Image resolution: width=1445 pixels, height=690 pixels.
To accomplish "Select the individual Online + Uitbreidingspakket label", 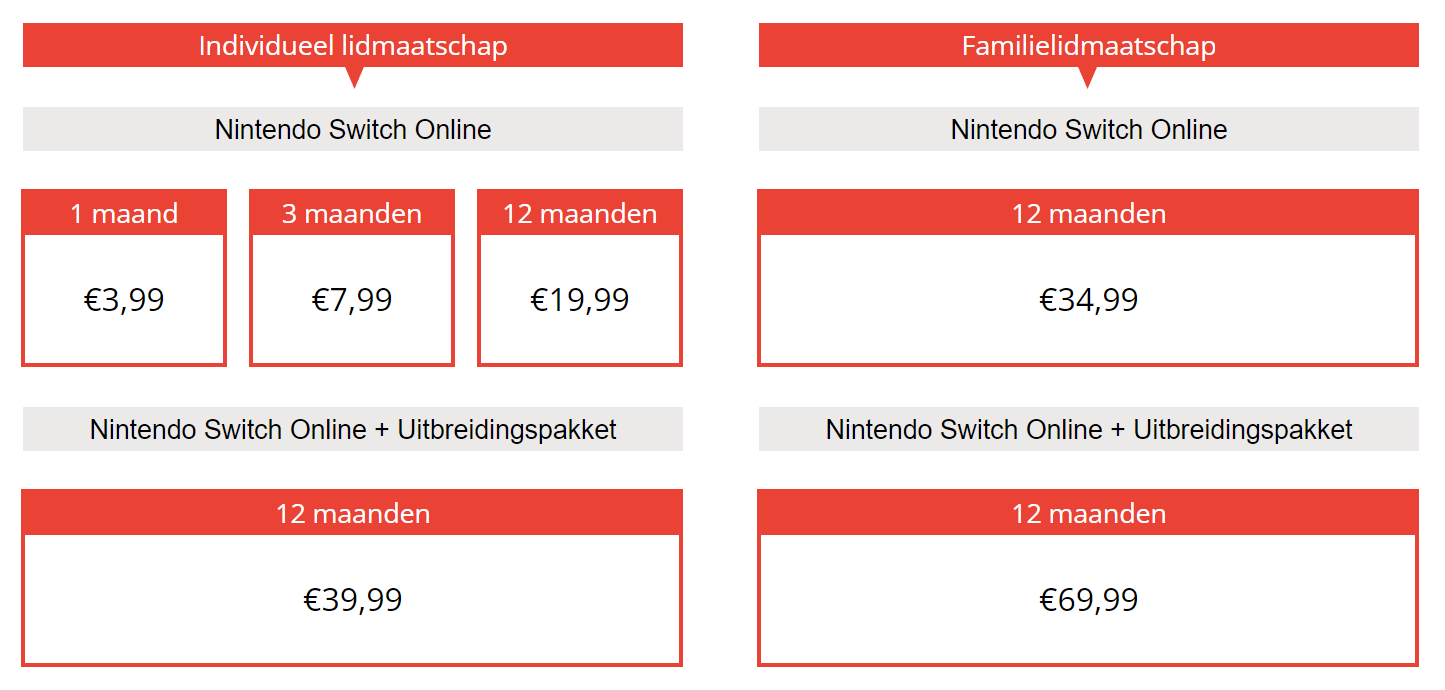I will click(352, 429).
